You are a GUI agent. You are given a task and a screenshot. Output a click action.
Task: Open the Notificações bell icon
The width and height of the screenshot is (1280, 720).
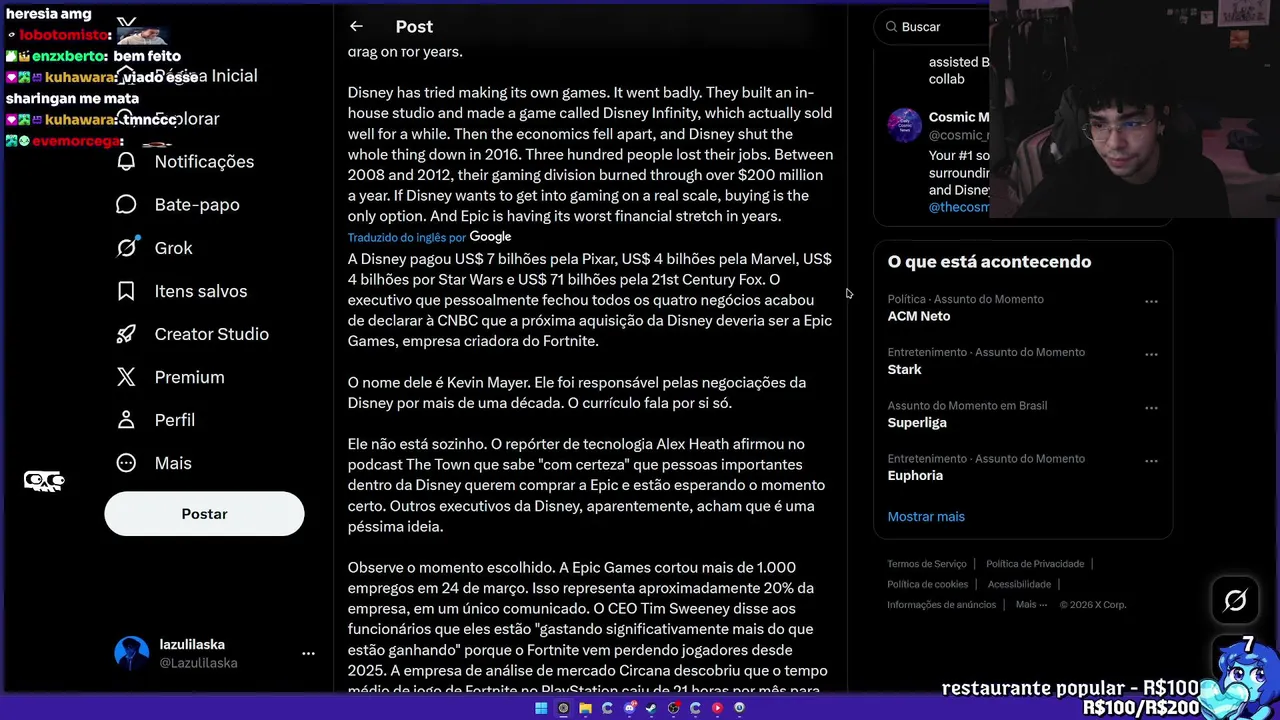126,162
